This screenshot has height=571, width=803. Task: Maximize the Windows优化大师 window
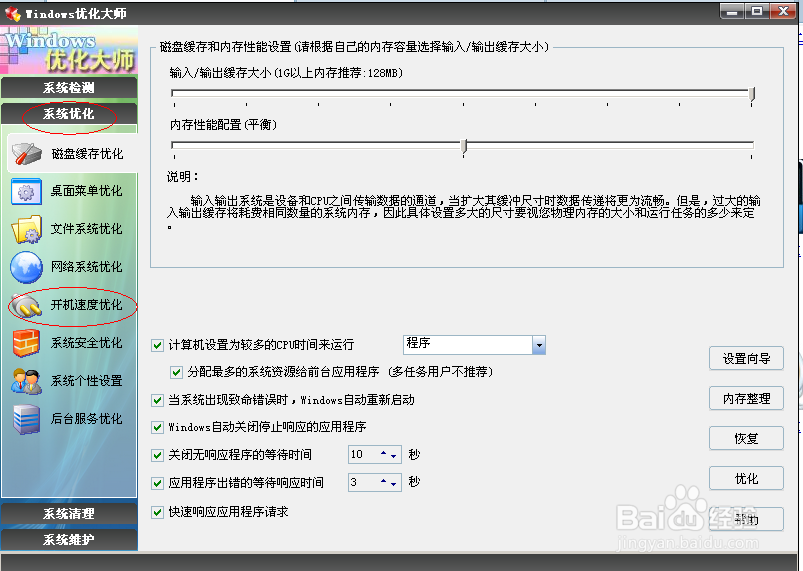[757, 11]
